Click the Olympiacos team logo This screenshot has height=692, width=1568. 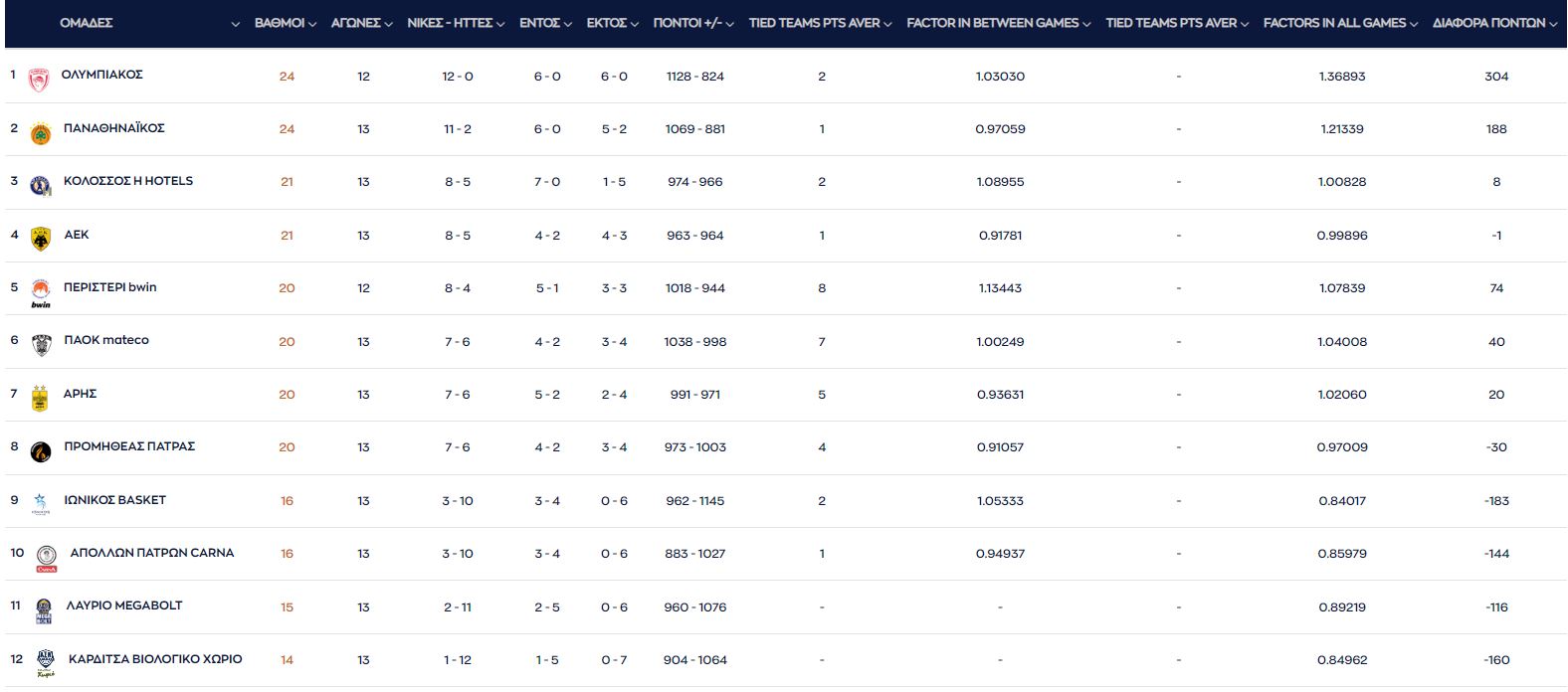(x=39, y=80)
